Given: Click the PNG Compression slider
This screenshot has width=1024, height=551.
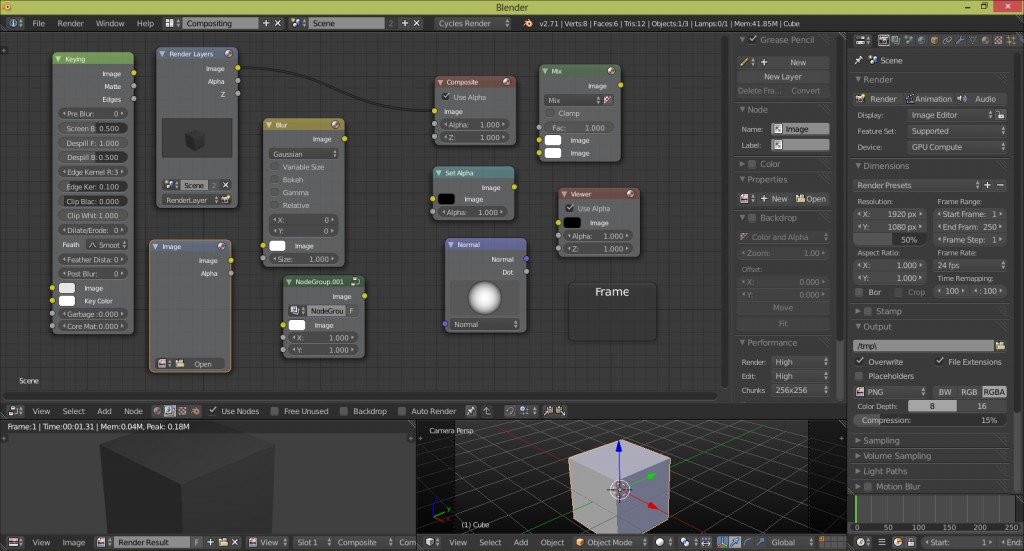Looking at the screenshot, I should (x=930, y=420).
